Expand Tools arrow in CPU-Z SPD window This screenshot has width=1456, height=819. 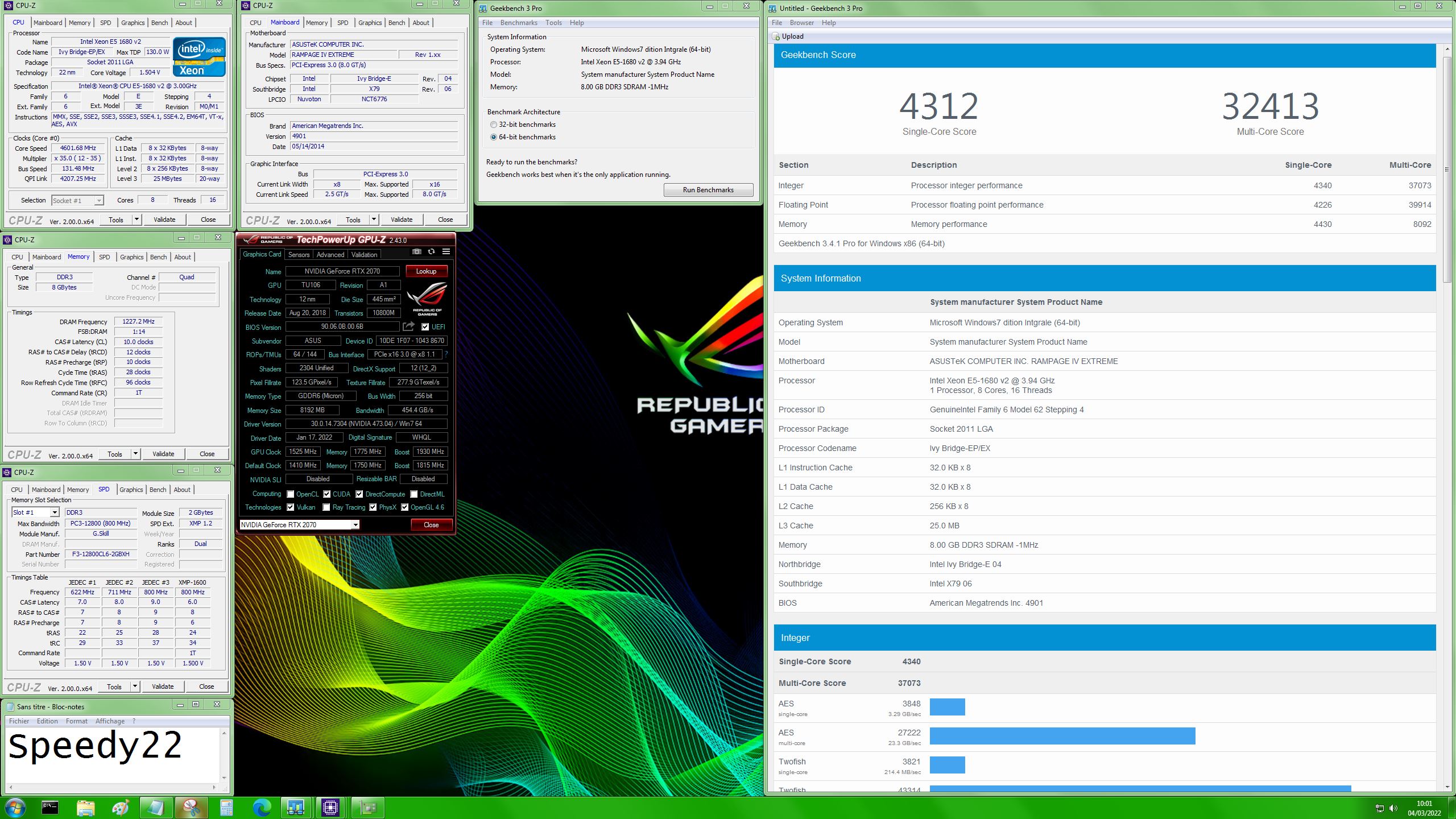coord(135,686)
